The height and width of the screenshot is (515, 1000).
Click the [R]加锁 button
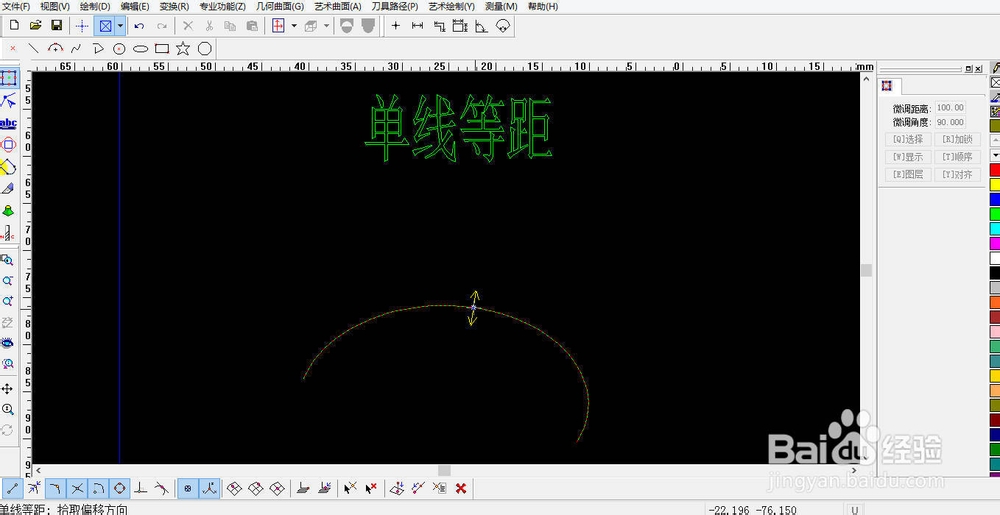tap(957, 139)
